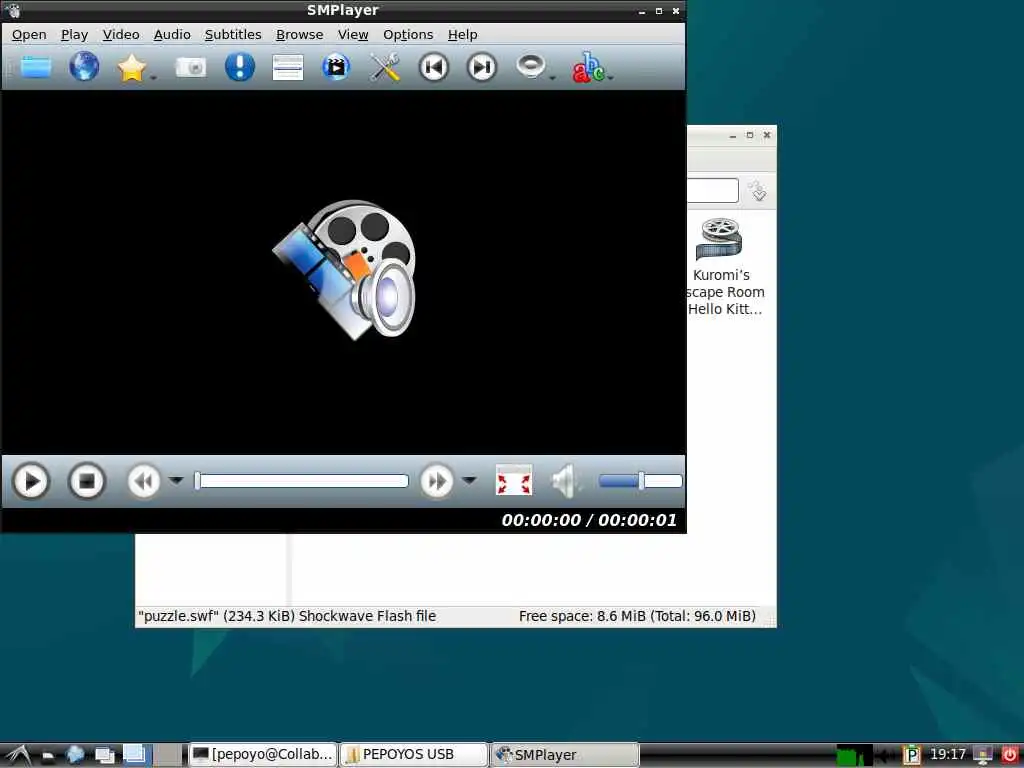1024x768 pixels.
Task: Click the favorites star icon
Action: (131, 67)
